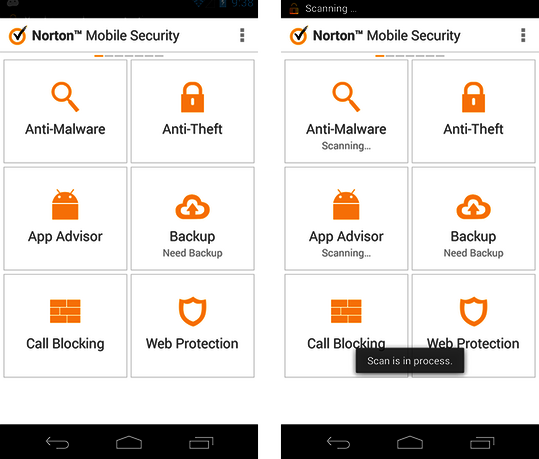Open App Advisor android icon on left phone
539x459 pixels.
coord(65,204)
